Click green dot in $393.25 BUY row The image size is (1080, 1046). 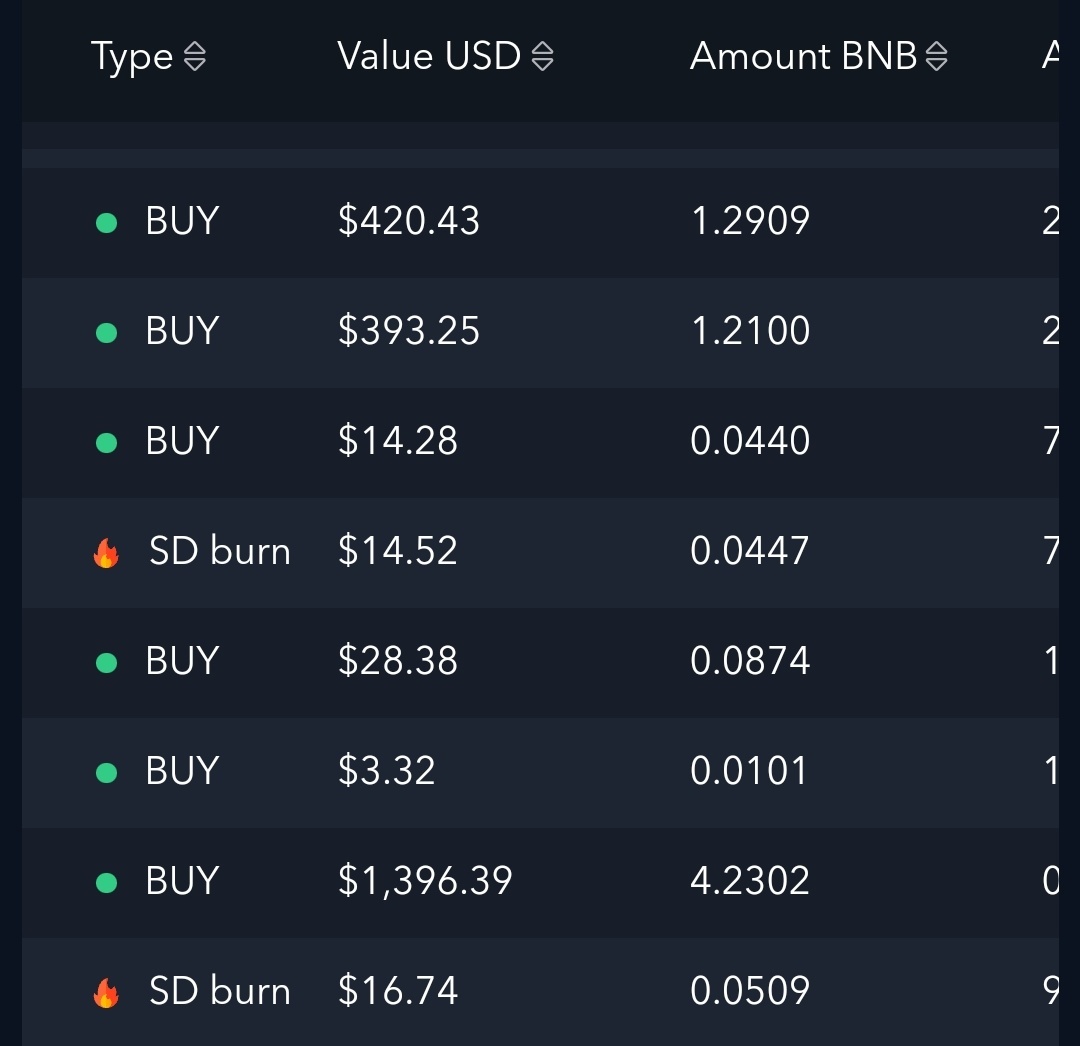pyautogui.click(x=106, y=333)
